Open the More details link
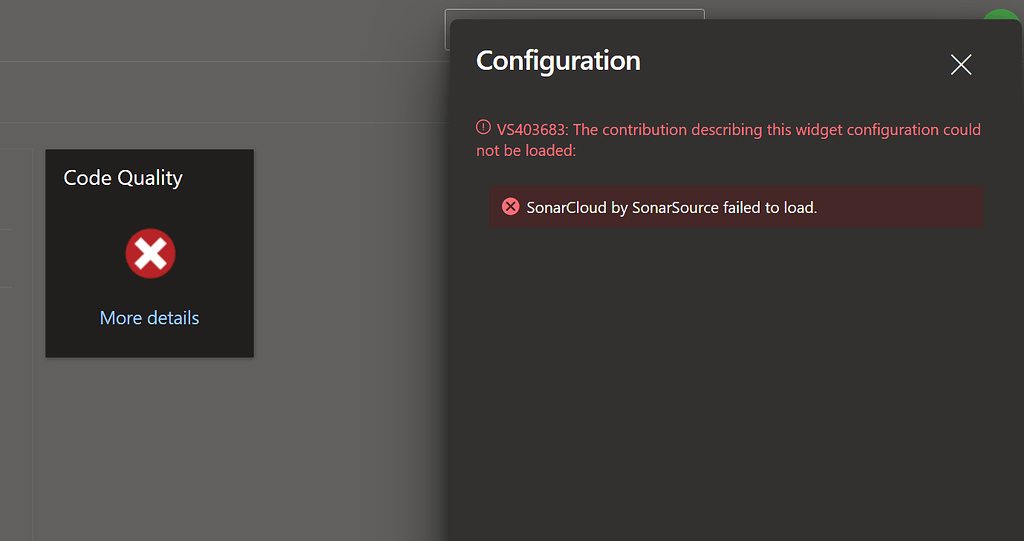Screen dimensions: 1024x541 coord(150,318)
